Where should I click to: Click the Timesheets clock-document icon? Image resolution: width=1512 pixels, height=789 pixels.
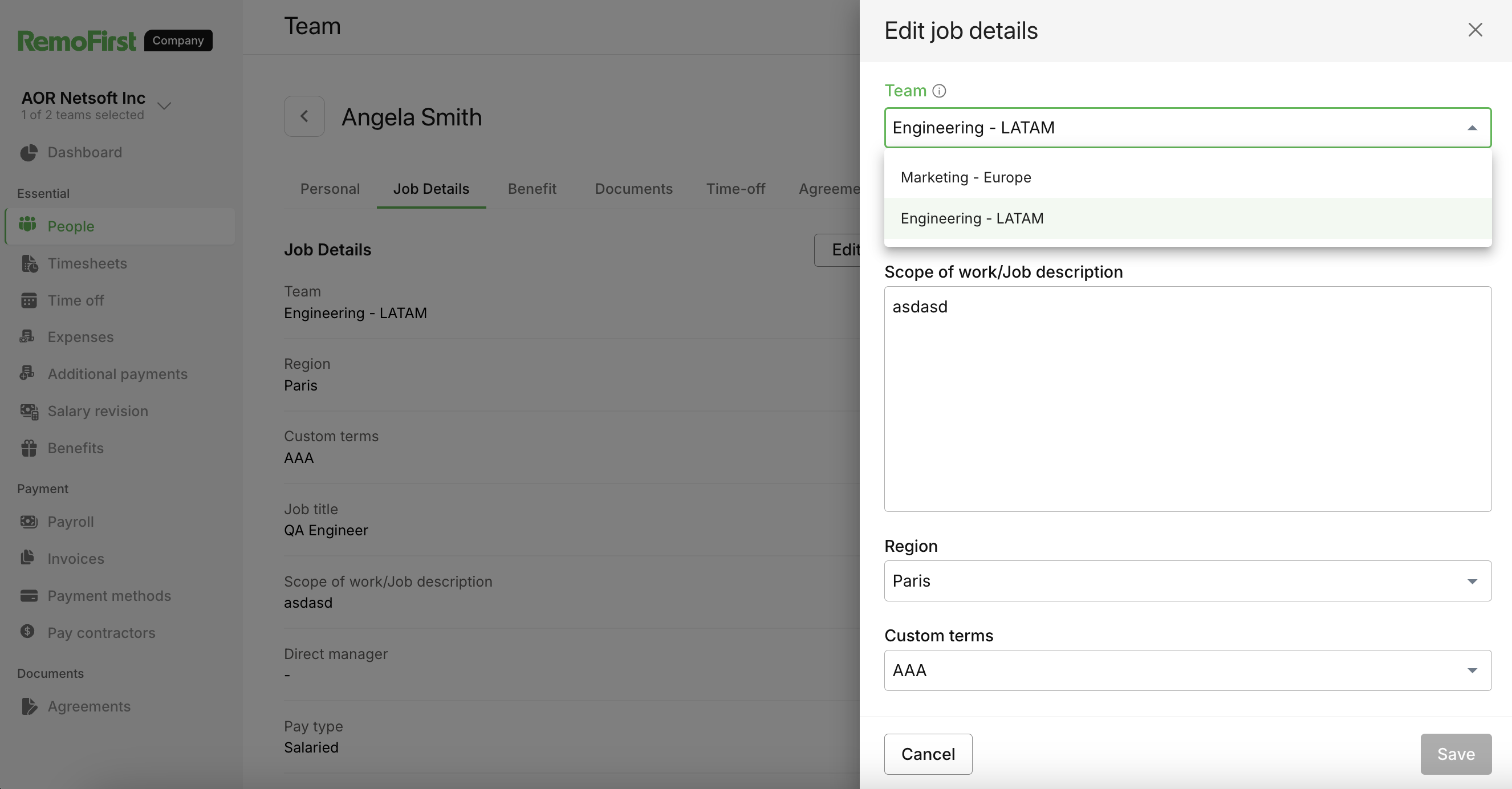tap(29, 263)
